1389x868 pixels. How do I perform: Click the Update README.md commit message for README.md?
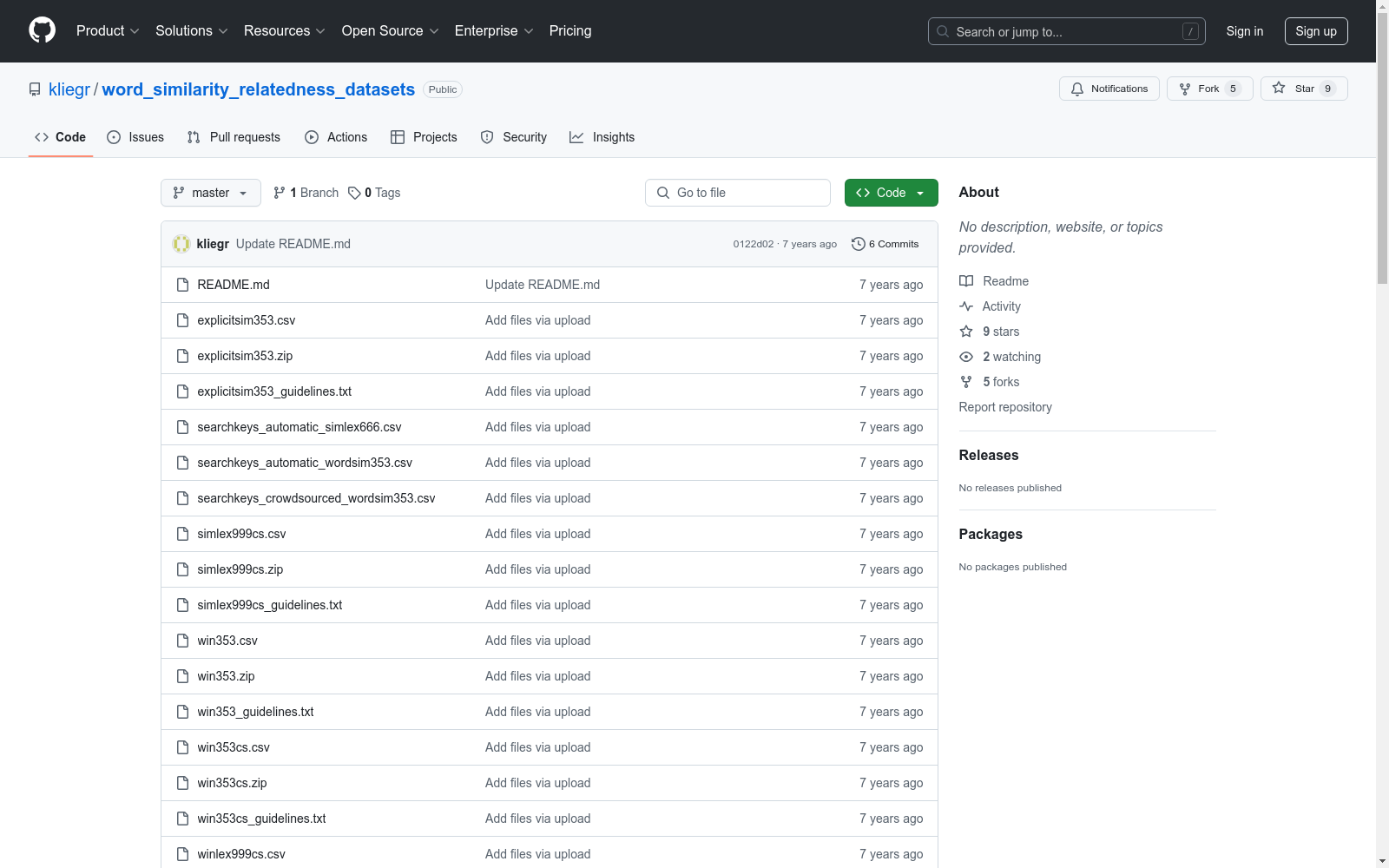coord(543,285)
